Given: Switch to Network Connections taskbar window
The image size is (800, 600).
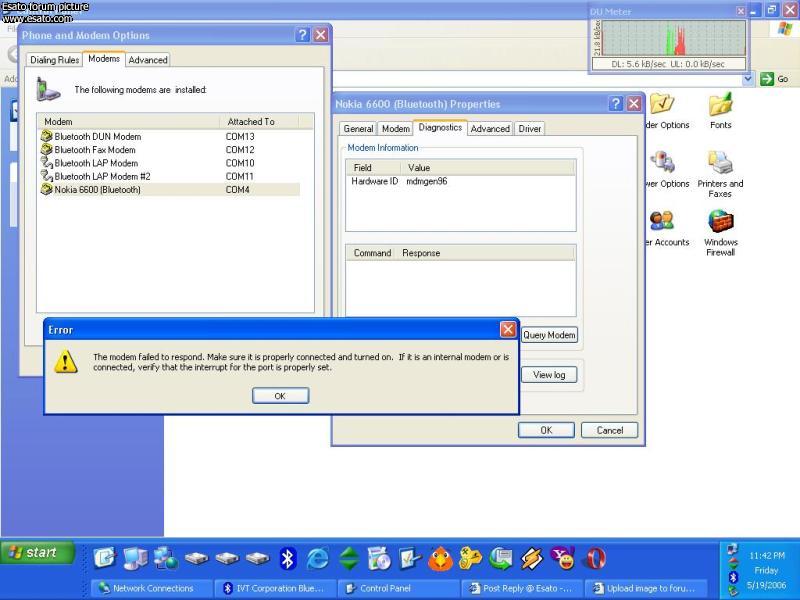Looking at the screenshot, I should (x=152, y=588).
